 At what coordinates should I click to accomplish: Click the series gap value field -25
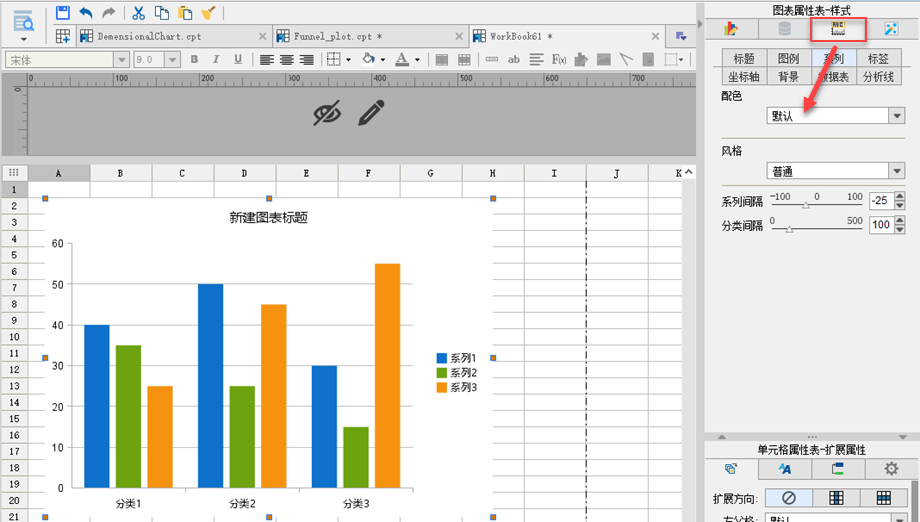[x=881, y=201]
